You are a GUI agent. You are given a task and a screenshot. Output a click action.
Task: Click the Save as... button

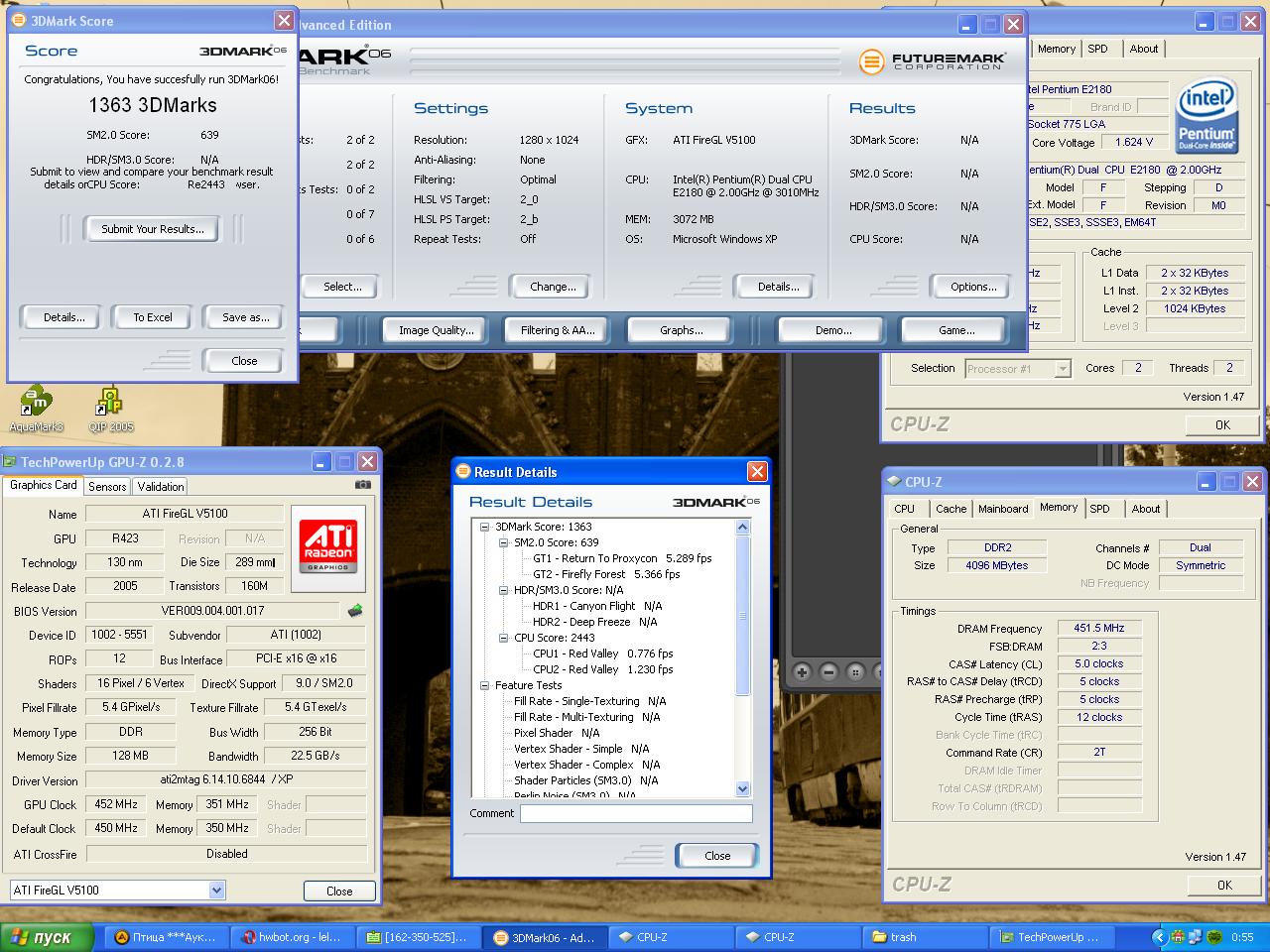pos(245,317)
